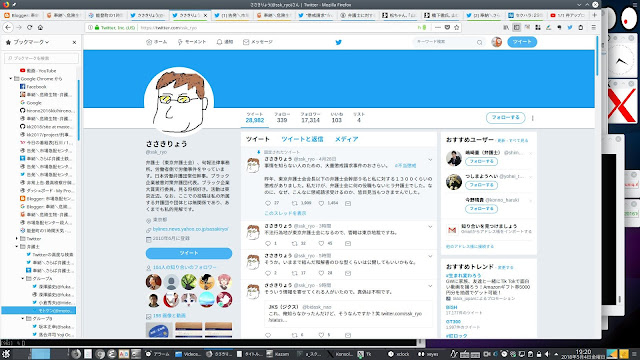640x360 pixels.
Task: Toggle the Firefox sidebar button
Action: pos(516,27)
